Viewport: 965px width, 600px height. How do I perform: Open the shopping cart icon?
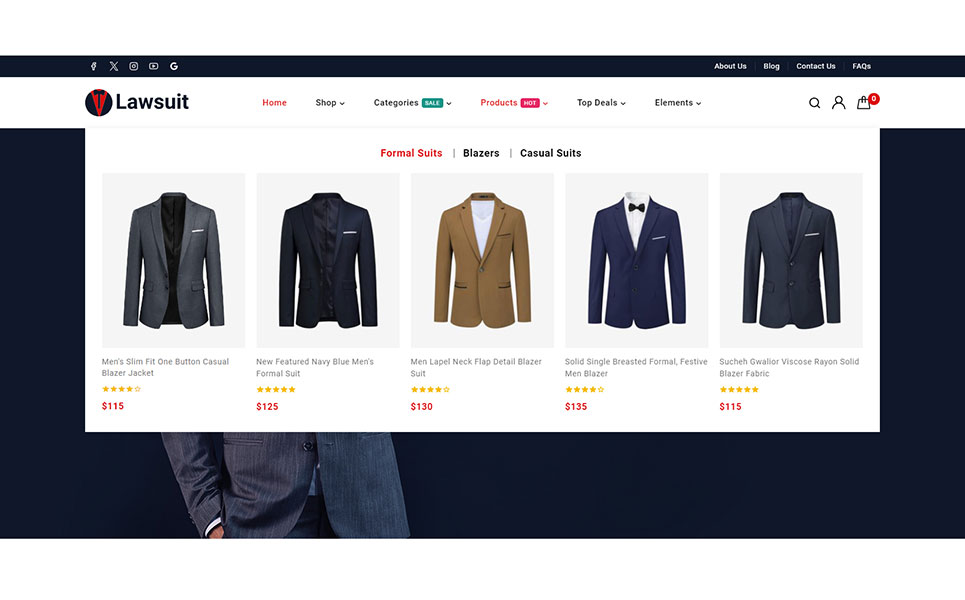[864, 103]
